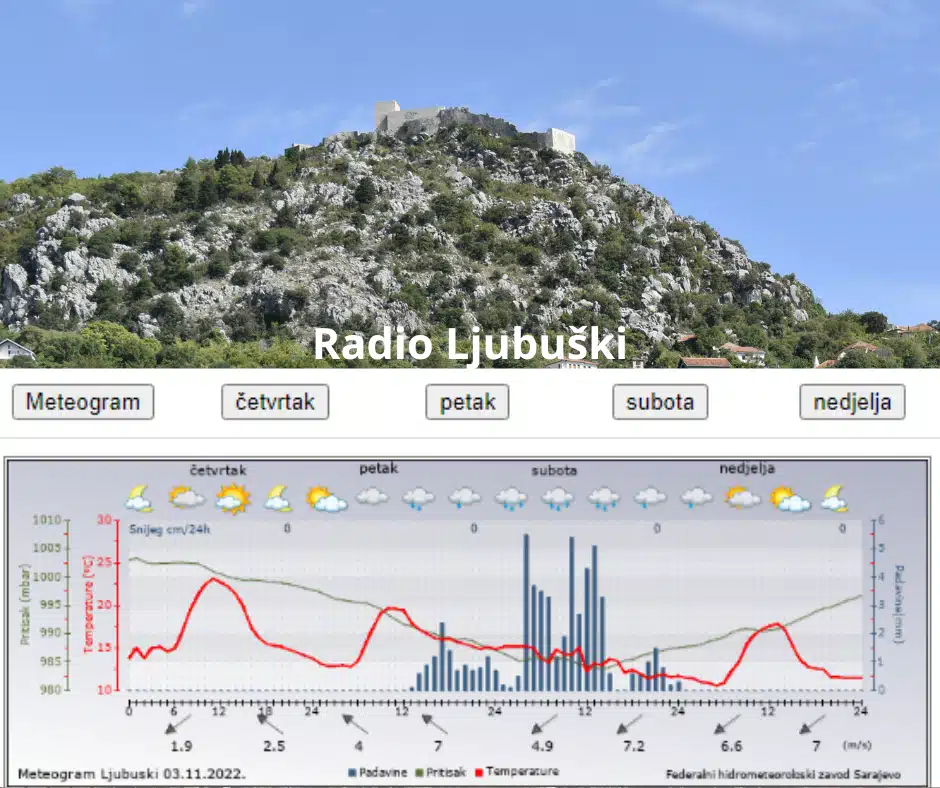Choose the subota forecast button
Viewport: 940px width, 788px height.
pyautogui.click(x=660, y=402)
